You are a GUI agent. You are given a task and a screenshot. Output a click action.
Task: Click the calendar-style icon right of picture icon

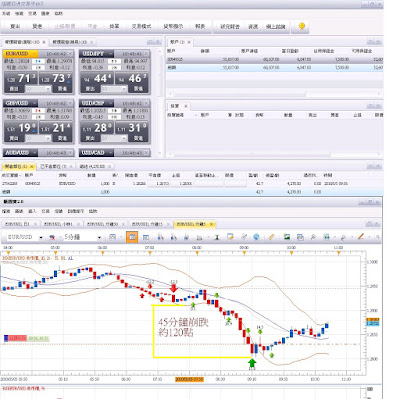tap(300, 237)
